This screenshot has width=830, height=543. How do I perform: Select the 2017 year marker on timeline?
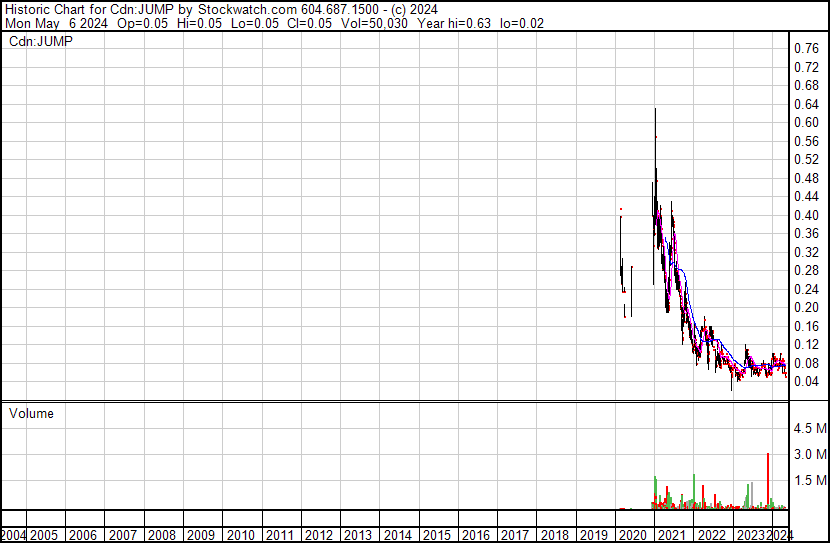click(515, 535)
